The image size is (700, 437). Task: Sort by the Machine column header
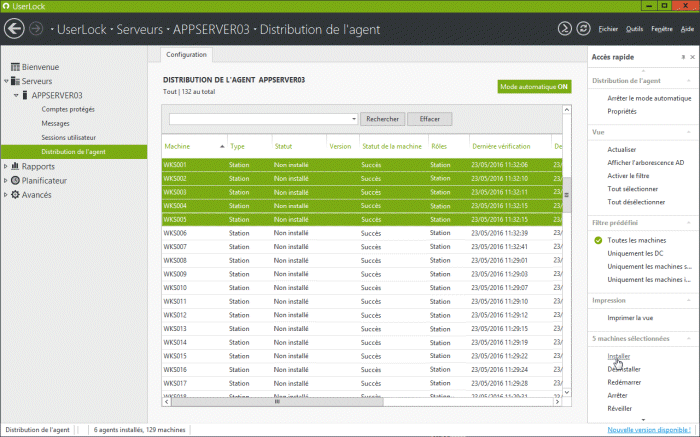[194, 146]
